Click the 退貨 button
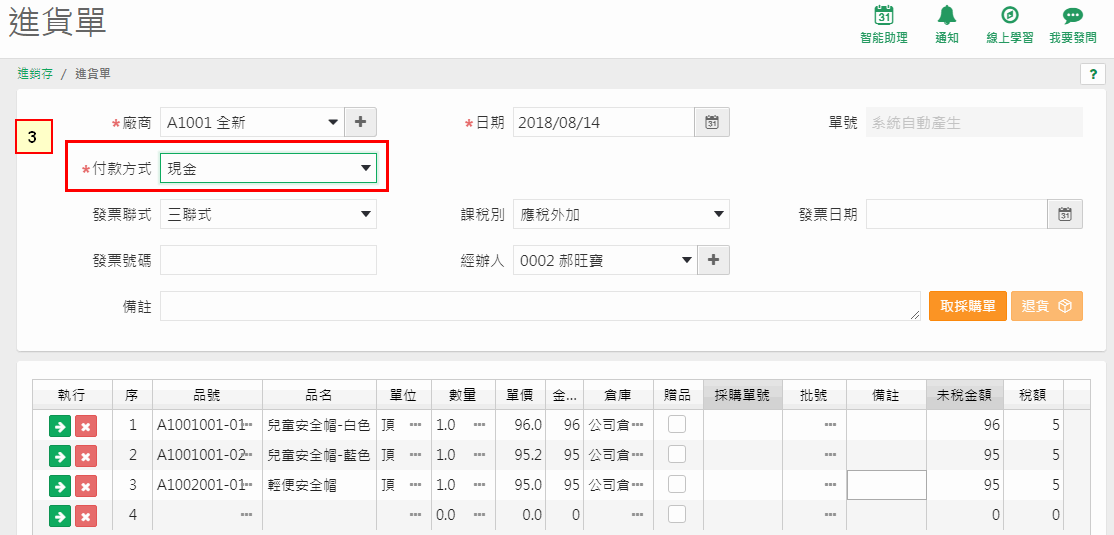Screen dimensions: 1114x535 click(x=1047, y=306)
